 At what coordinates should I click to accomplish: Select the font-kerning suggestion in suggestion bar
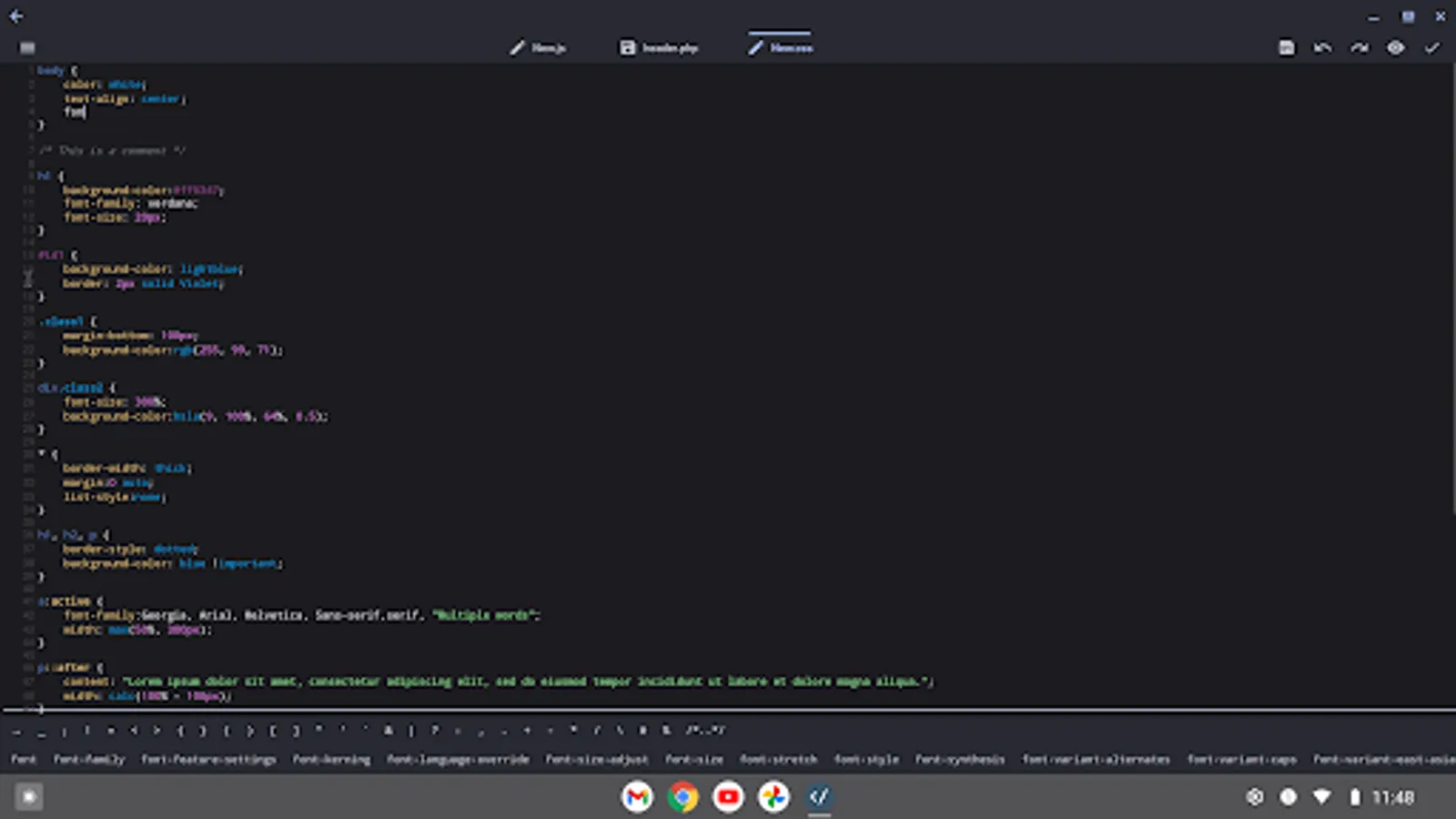[331, 759]
